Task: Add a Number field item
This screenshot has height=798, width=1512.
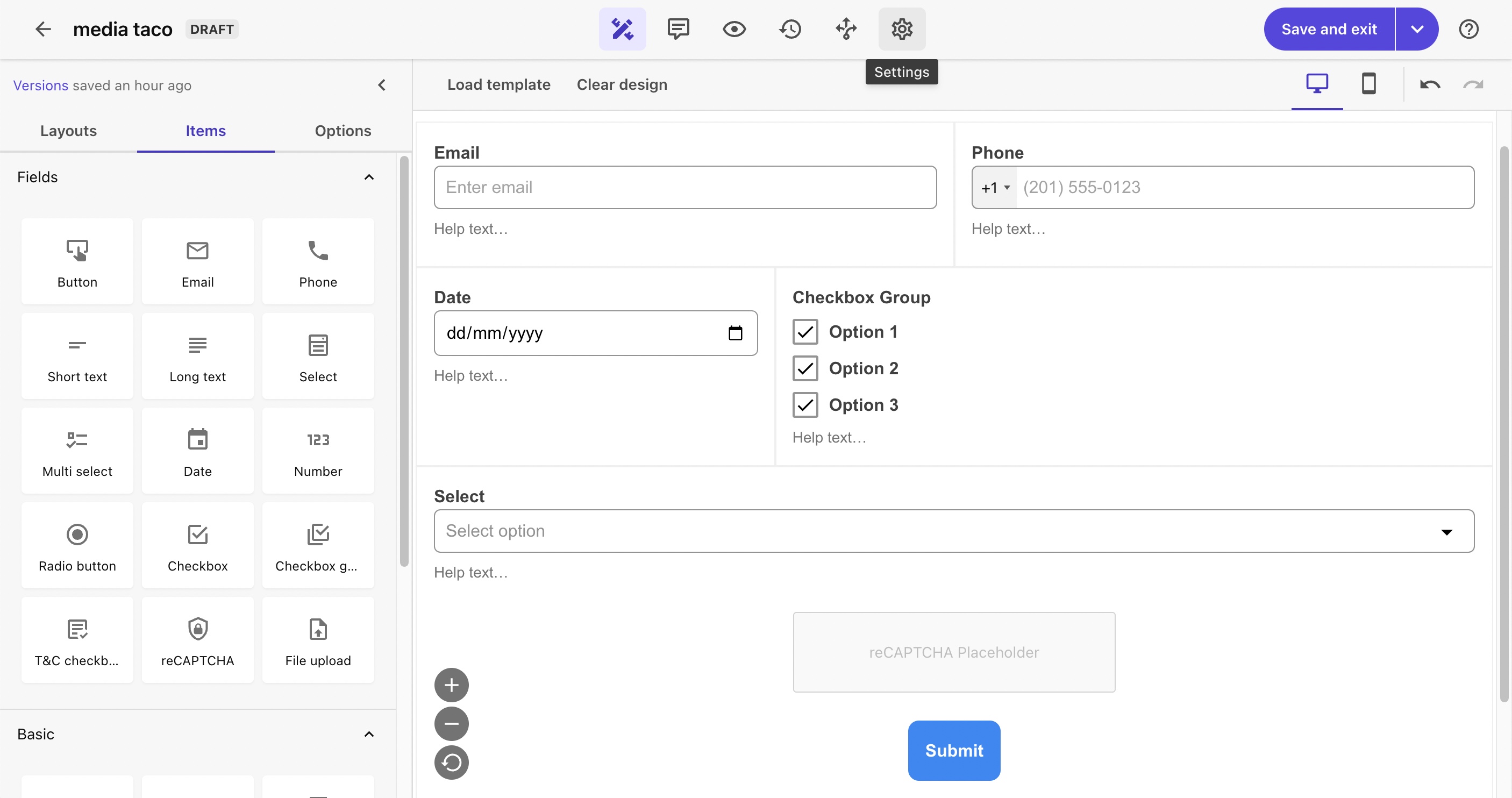Action: [x=318, y=451]
